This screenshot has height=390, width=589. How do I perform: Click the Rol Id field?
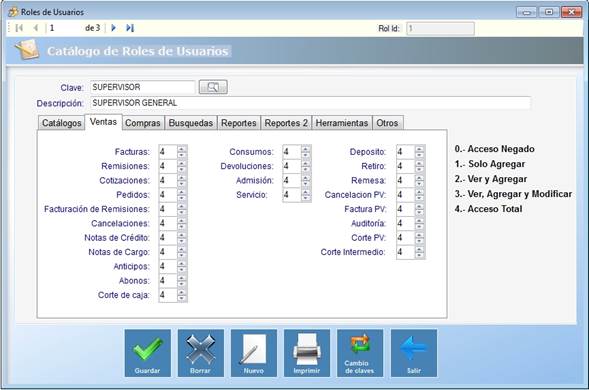pos(440,29)
